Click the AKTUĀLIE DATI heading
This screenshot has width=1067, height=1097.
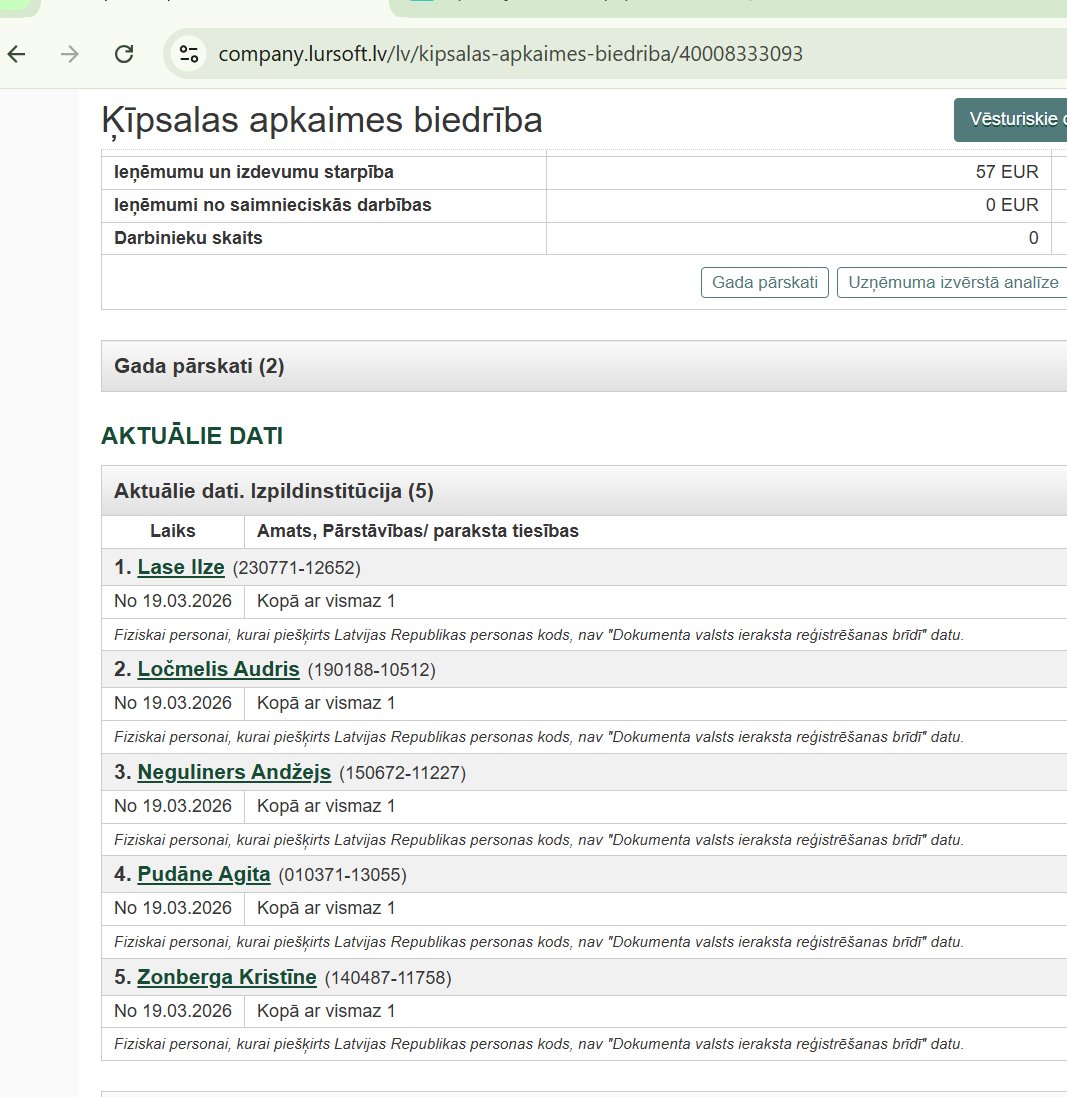coord(192,436)
